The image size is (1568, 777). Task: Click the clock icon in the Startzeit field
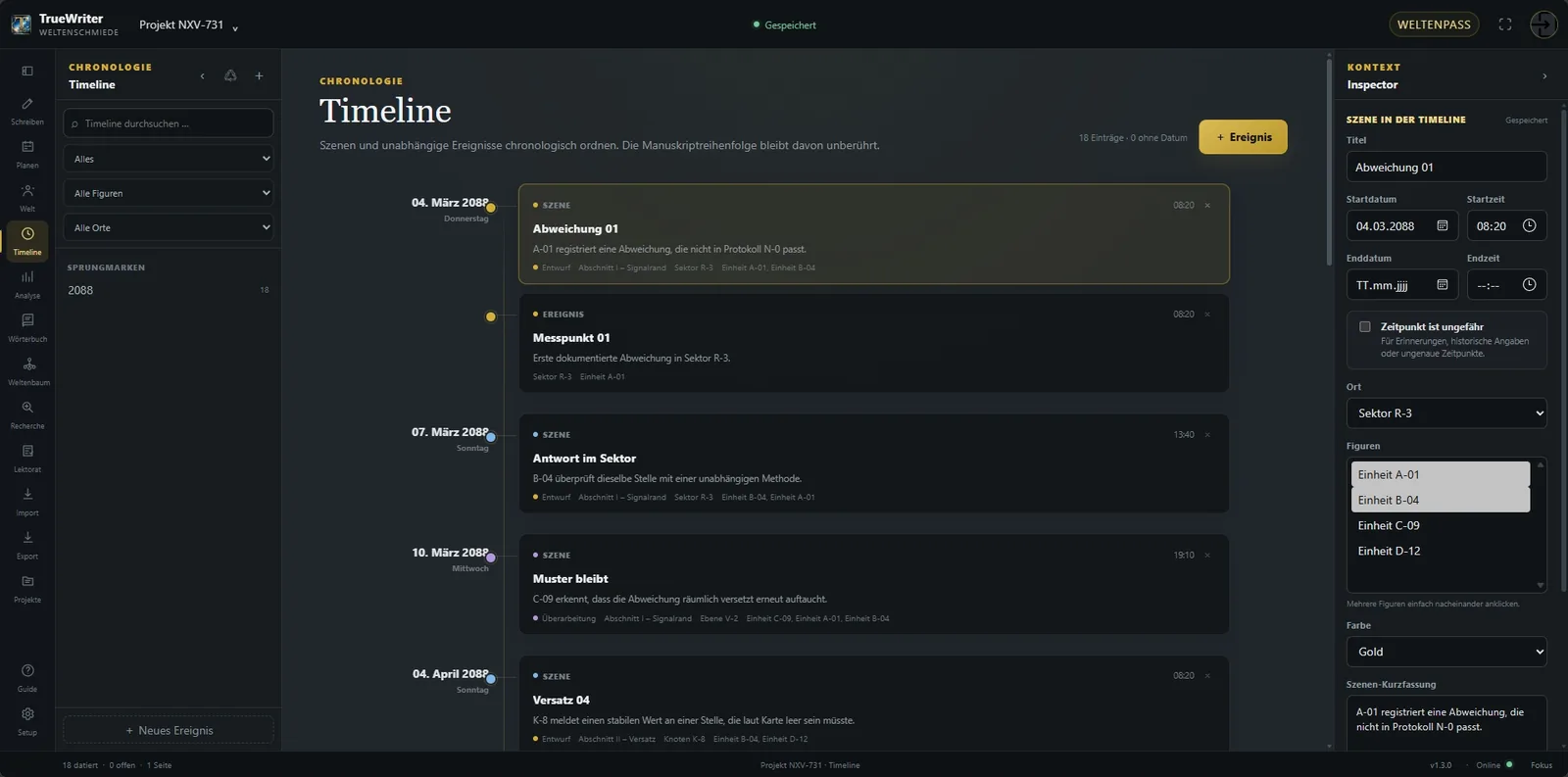1529,226
